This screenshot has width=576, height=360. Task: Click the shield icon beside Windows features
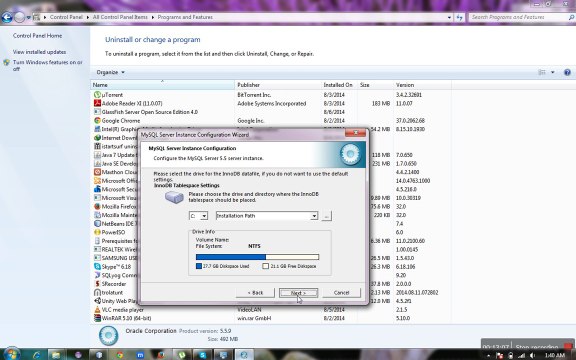[7, 63]
